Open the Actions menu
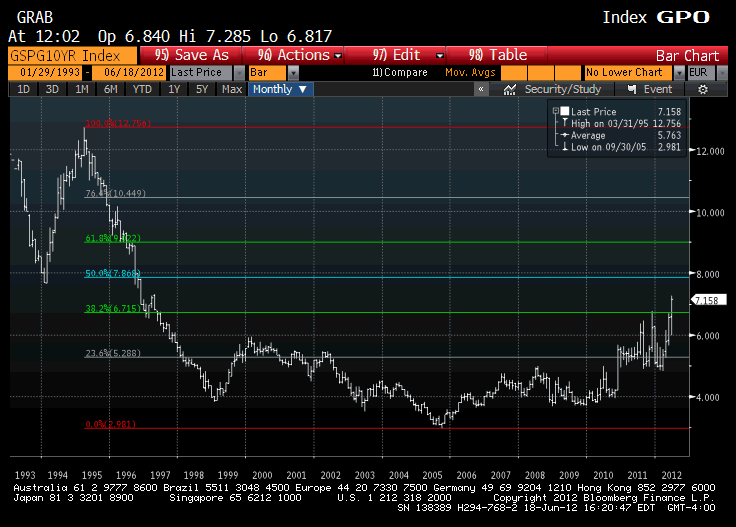Viewport: 736px width, 527px height. pos(300,55)
